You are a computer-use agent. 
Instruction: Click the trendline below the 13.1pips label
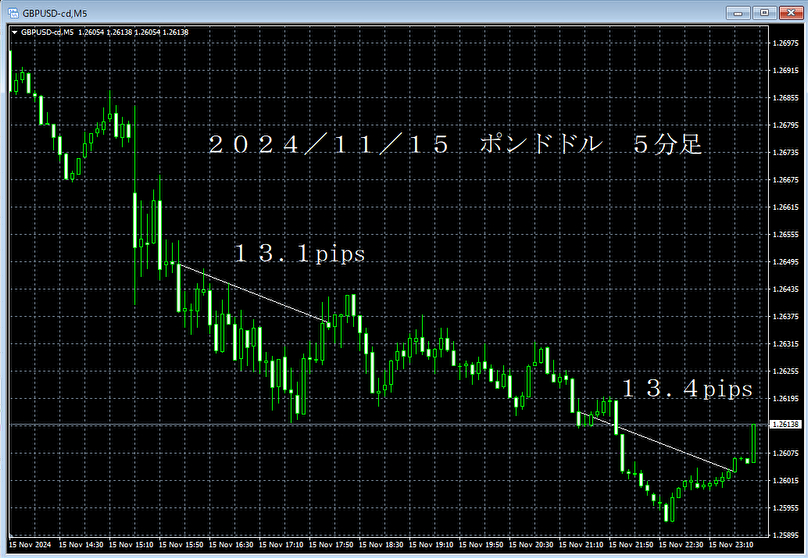(254, 294)
